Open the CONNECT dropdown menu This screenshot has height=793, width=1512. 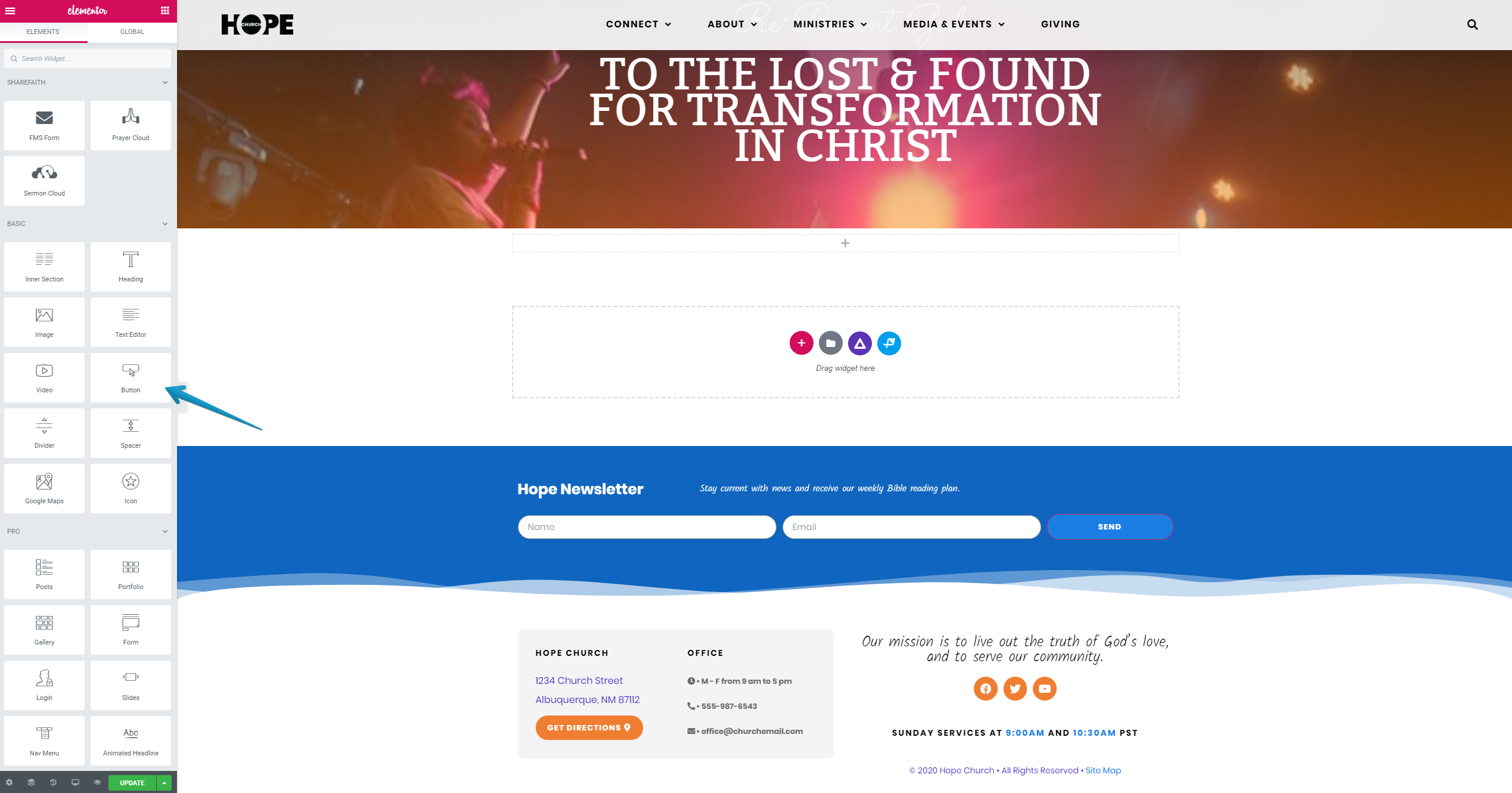click(x=637, y=24)
